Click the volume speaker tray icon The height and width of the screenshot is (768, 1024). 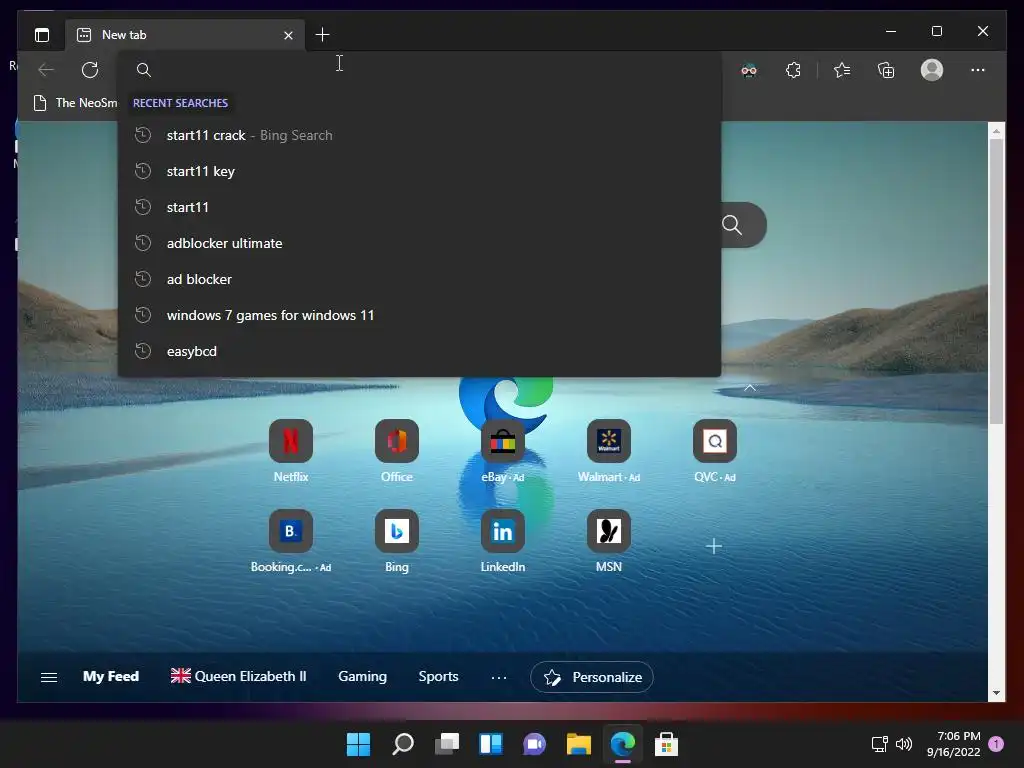pyautogui.click(x=904, y=744)
